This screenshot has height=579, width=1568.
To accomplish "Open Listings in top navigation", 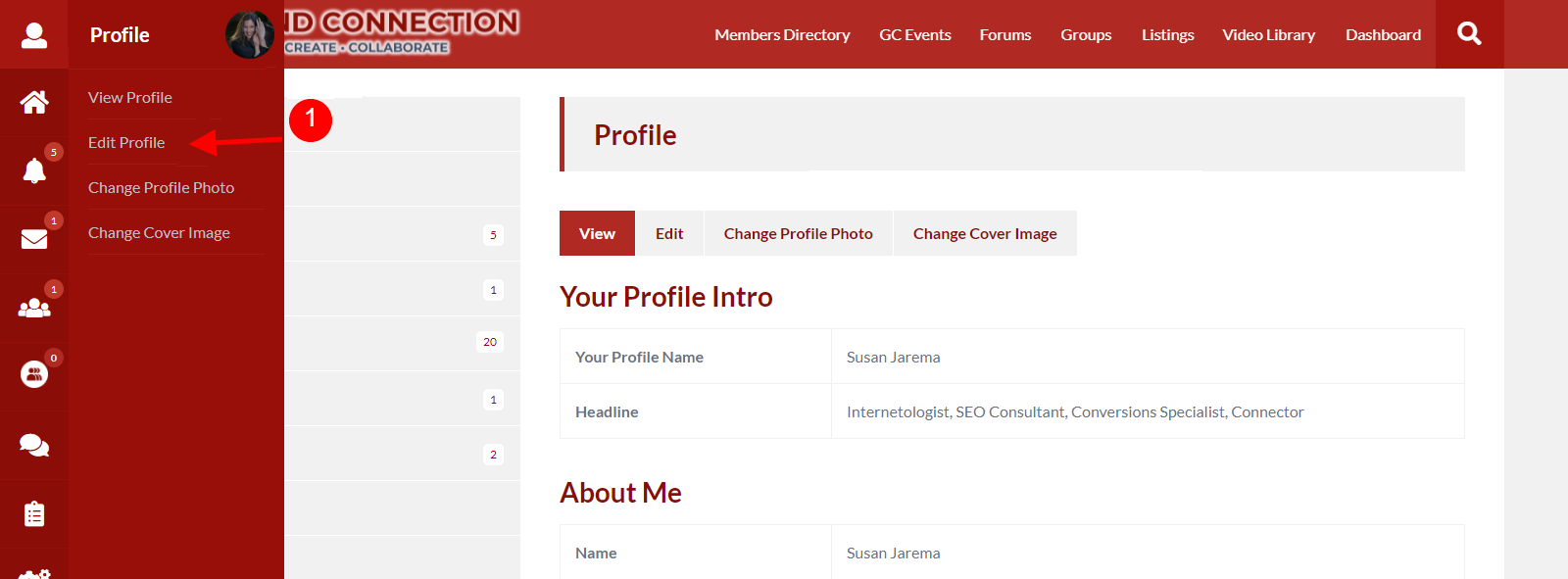I will 1167,34.
